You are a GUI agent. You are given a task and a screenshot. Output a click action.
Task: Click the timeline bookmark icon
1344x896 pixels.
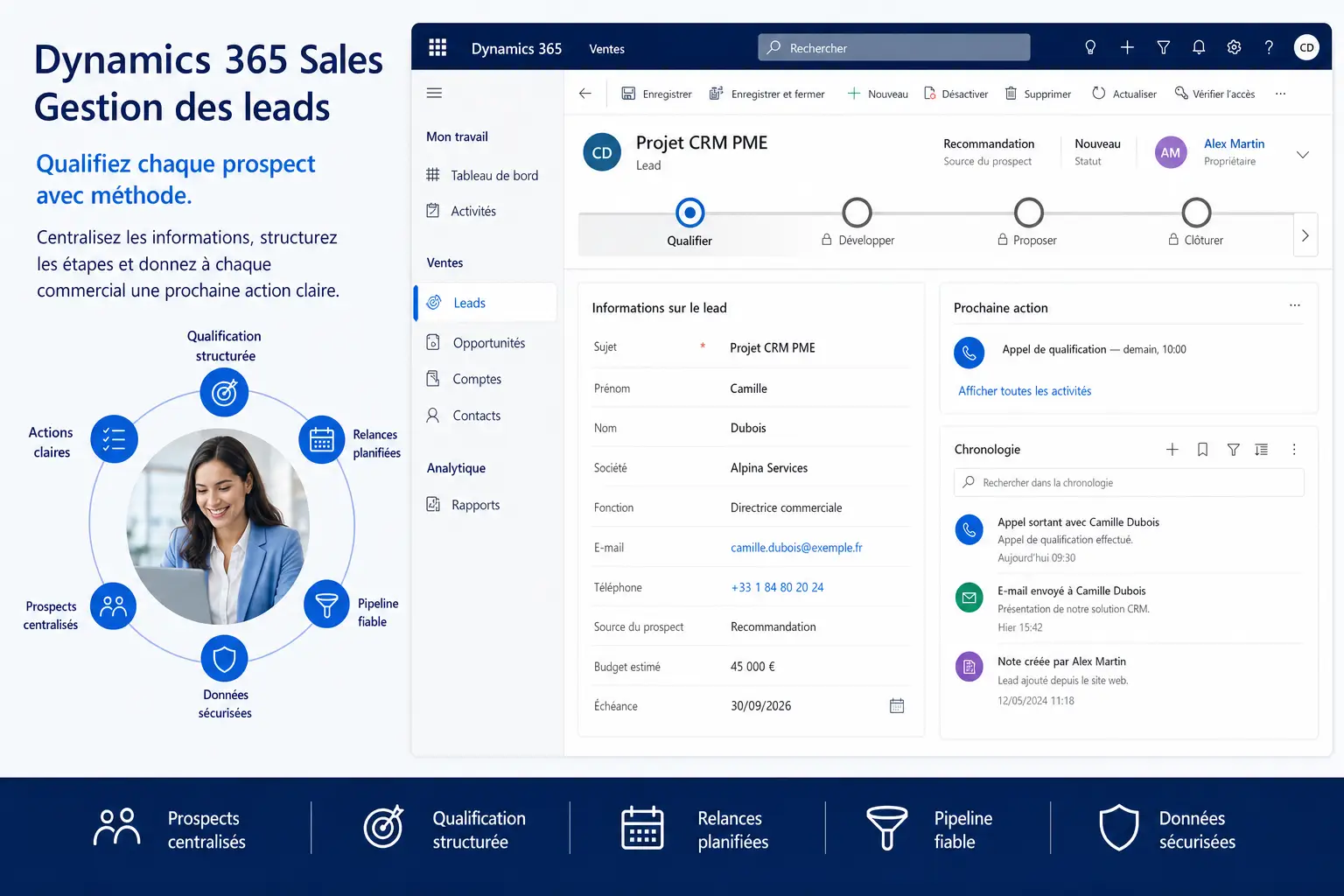[1202, 449]
